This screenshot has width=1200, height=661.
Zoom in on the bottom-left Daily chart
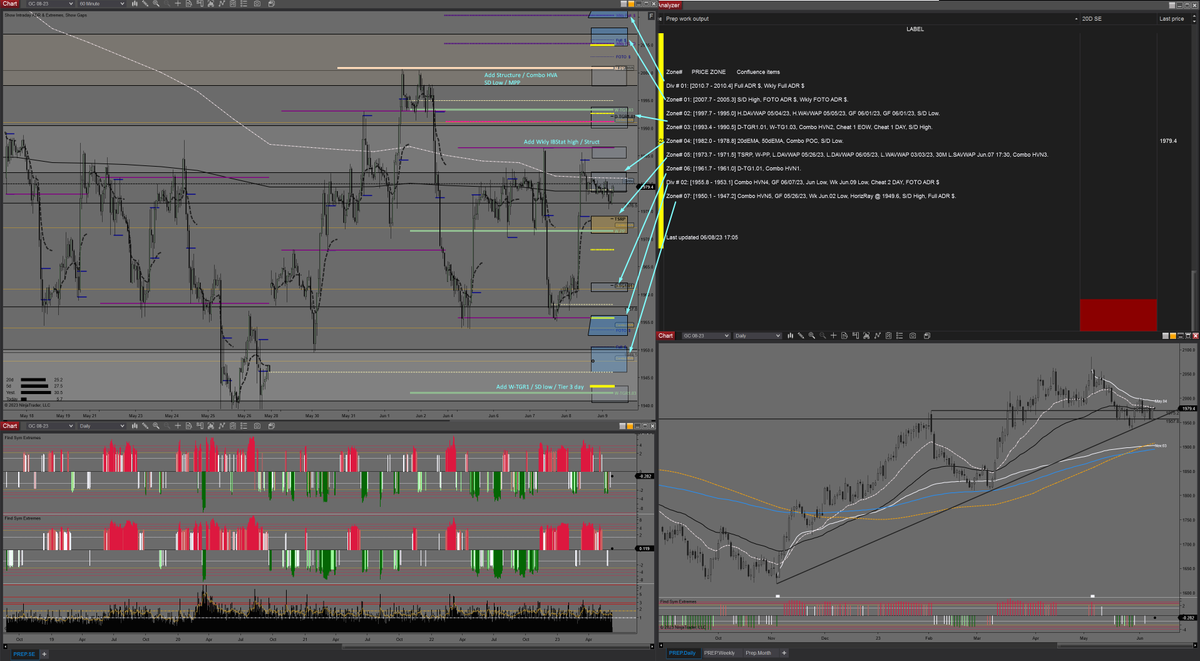point(156,425)
